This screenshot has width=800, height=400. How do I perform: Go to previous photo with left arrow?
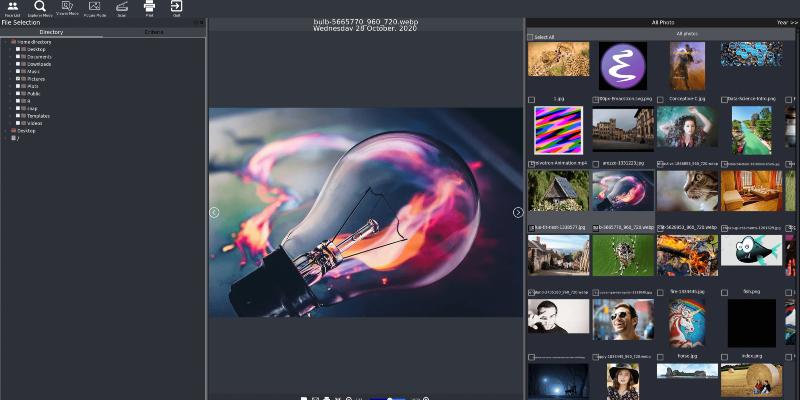coord(214,212)
